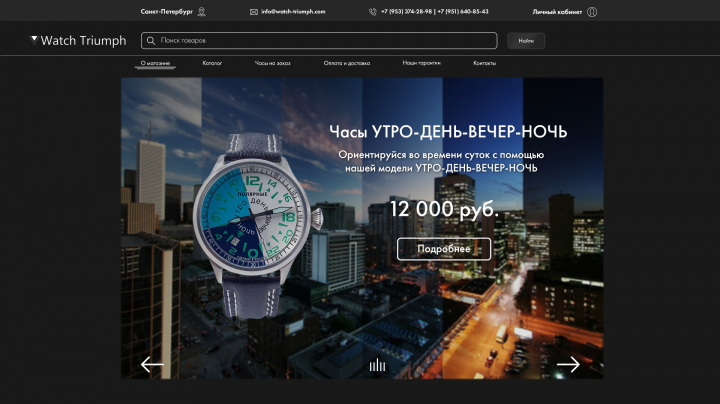Click the magnifier icon in search bar
The height and width of the screenshot is (404, 720).
pyautogui.click(x=151, y=40)
